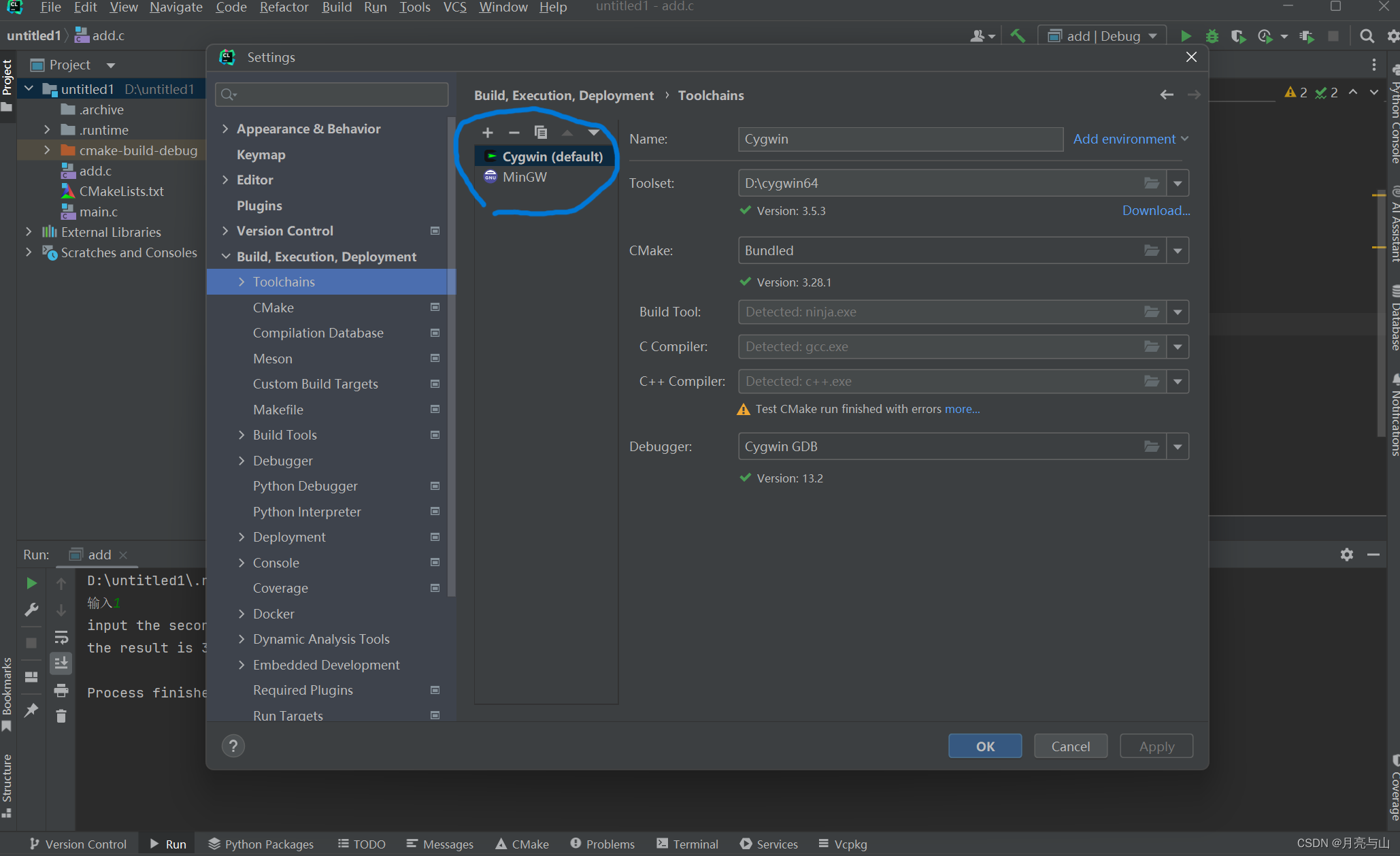
Task: Open the Debugger dropdown arrow
Action: pyautogui.click(x=1178, y=447)
